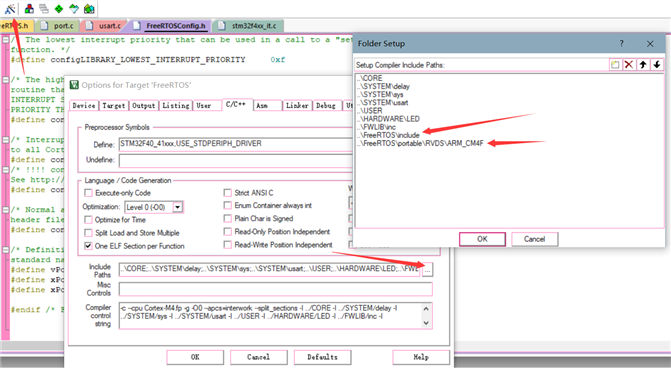The image size is (671, 368).
Task: Click the stacked windows toolbar icon
Action: (x=44, y=9)
